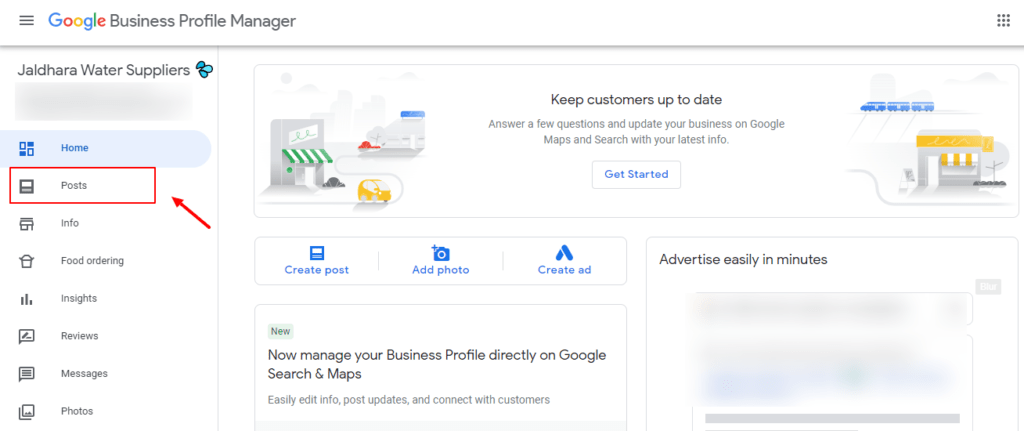Open Reviews section
This screenshot has width=1024, height=431.
pyautogui.click(x=80, y=336)
